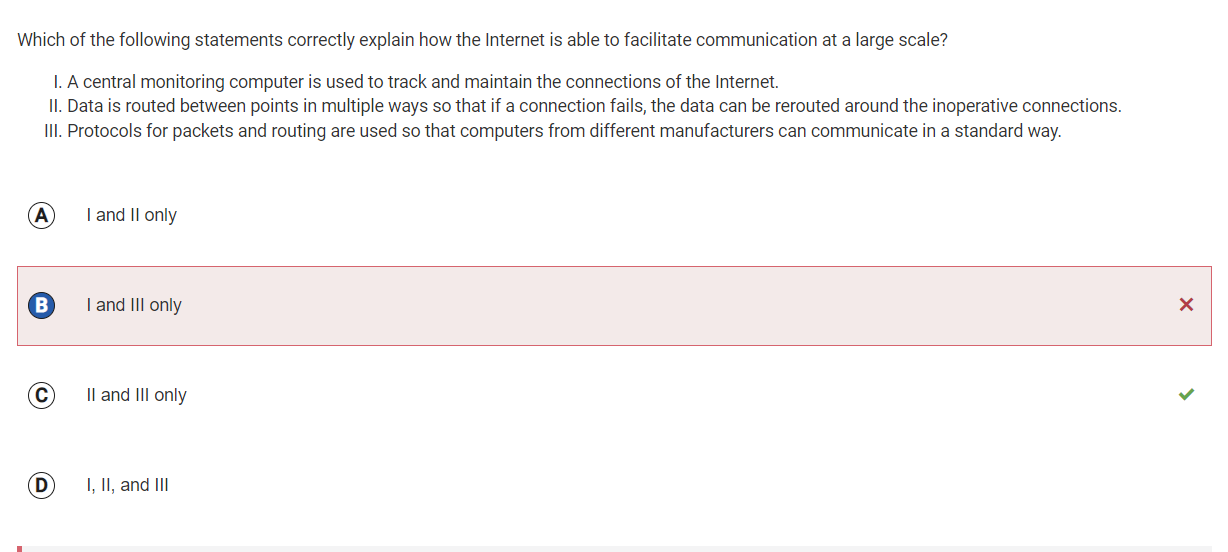Click the red X incorrect icon
Image resolution: width=1228 pixels, height=552 pixels.
[x=1186, y=305]
